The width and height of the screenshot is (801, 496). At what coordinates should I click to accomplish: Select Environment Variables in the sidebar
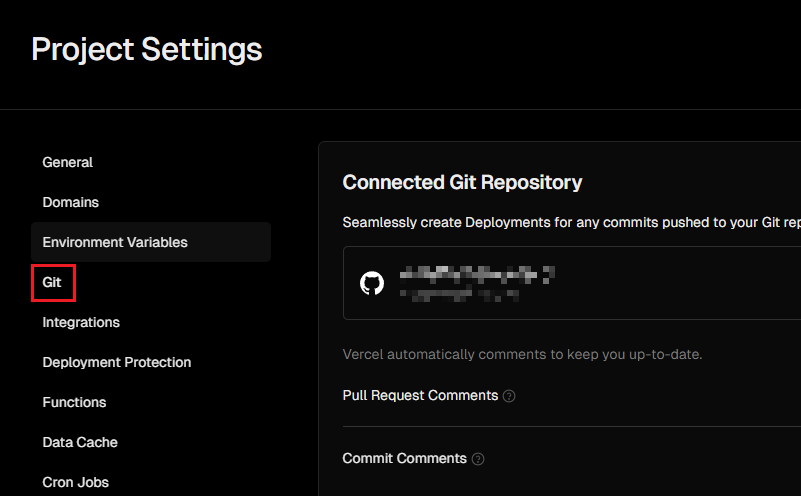pyautogui.click(x=151, y=242)
